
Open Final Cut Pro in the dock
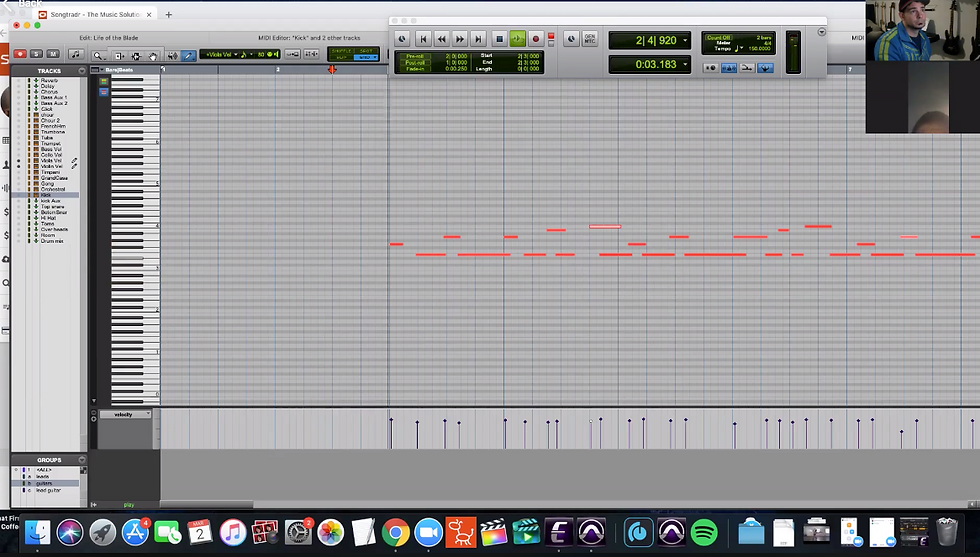point(493,533)
